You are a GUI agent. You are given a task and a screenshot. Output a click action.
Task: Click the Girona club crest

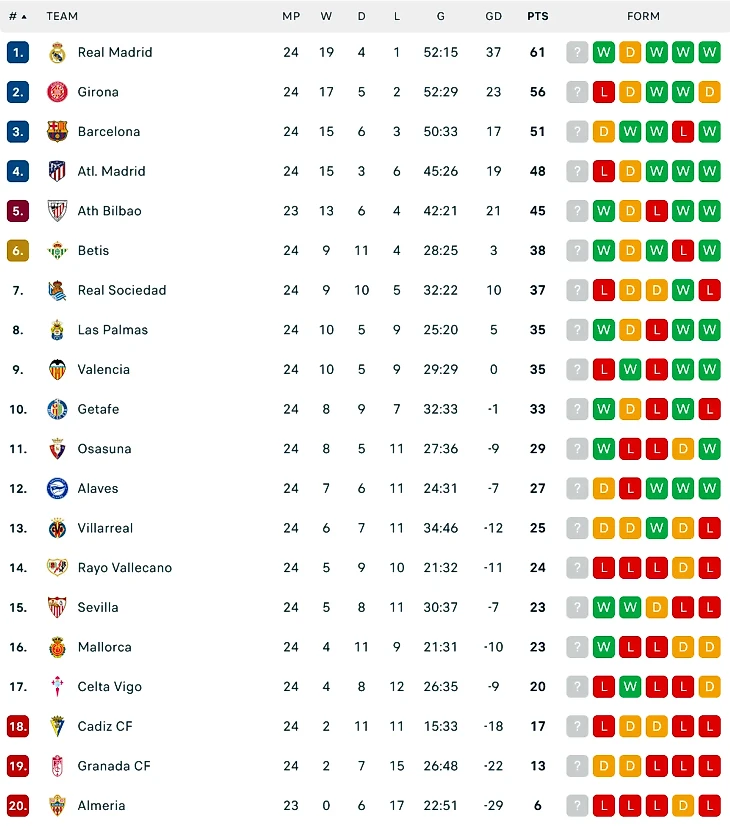pos(57,92)
